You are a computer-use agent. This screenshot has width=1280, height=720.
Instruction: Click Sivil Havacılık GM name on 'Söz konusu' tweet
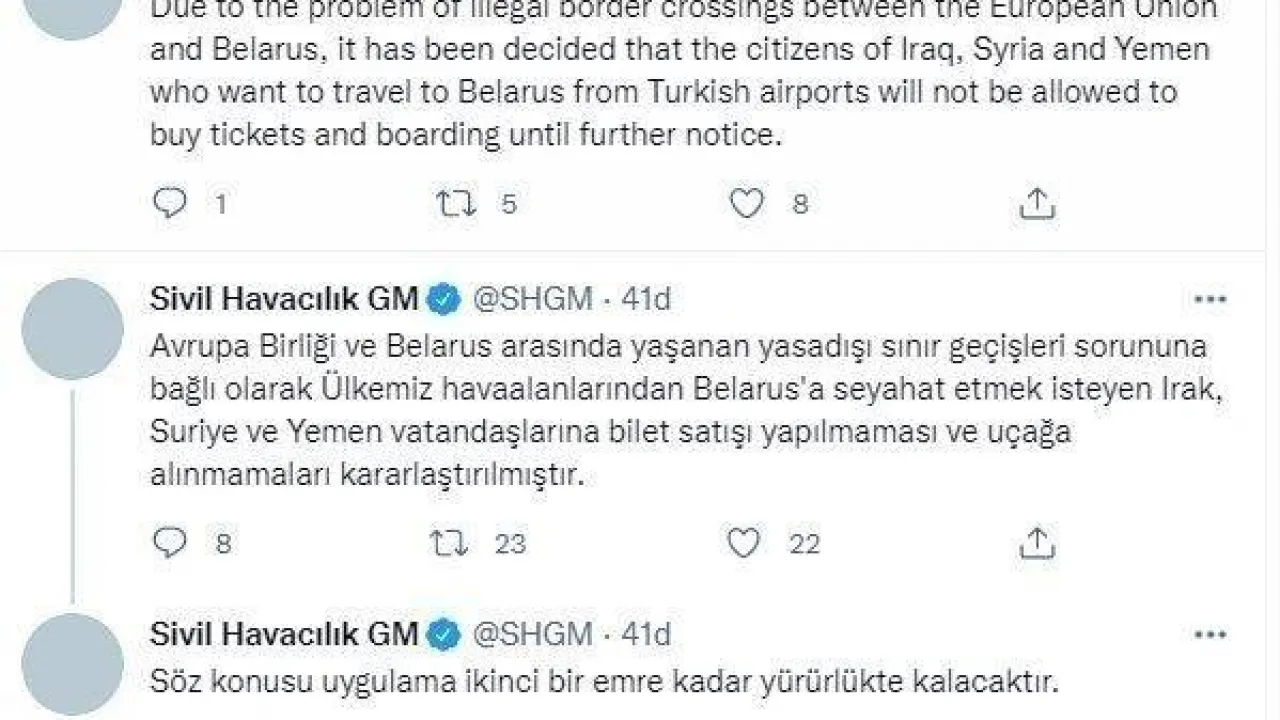pyautogui.click(x=284, y=634)
